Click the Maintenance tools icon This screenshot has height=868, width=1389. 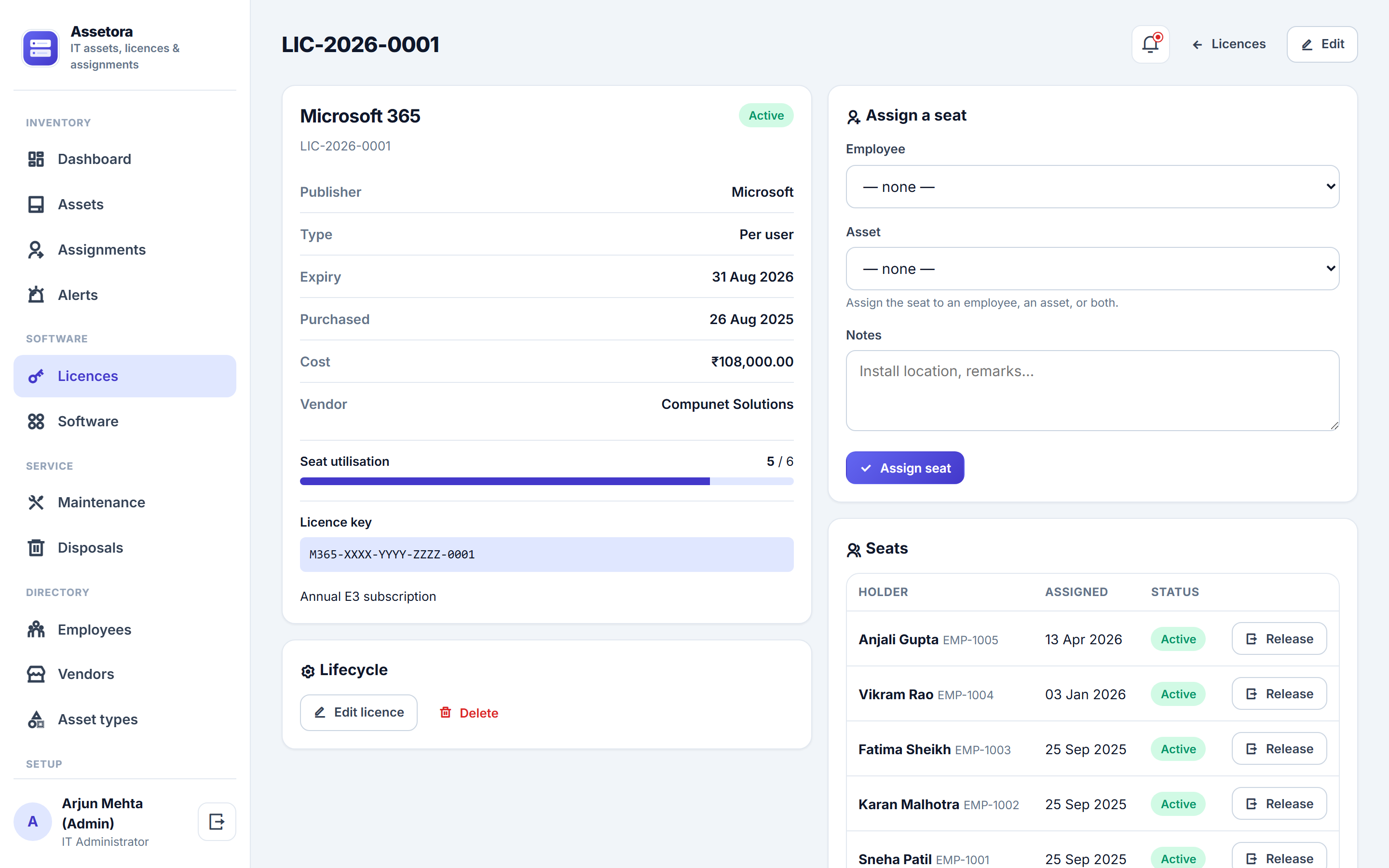pos(36,502)
